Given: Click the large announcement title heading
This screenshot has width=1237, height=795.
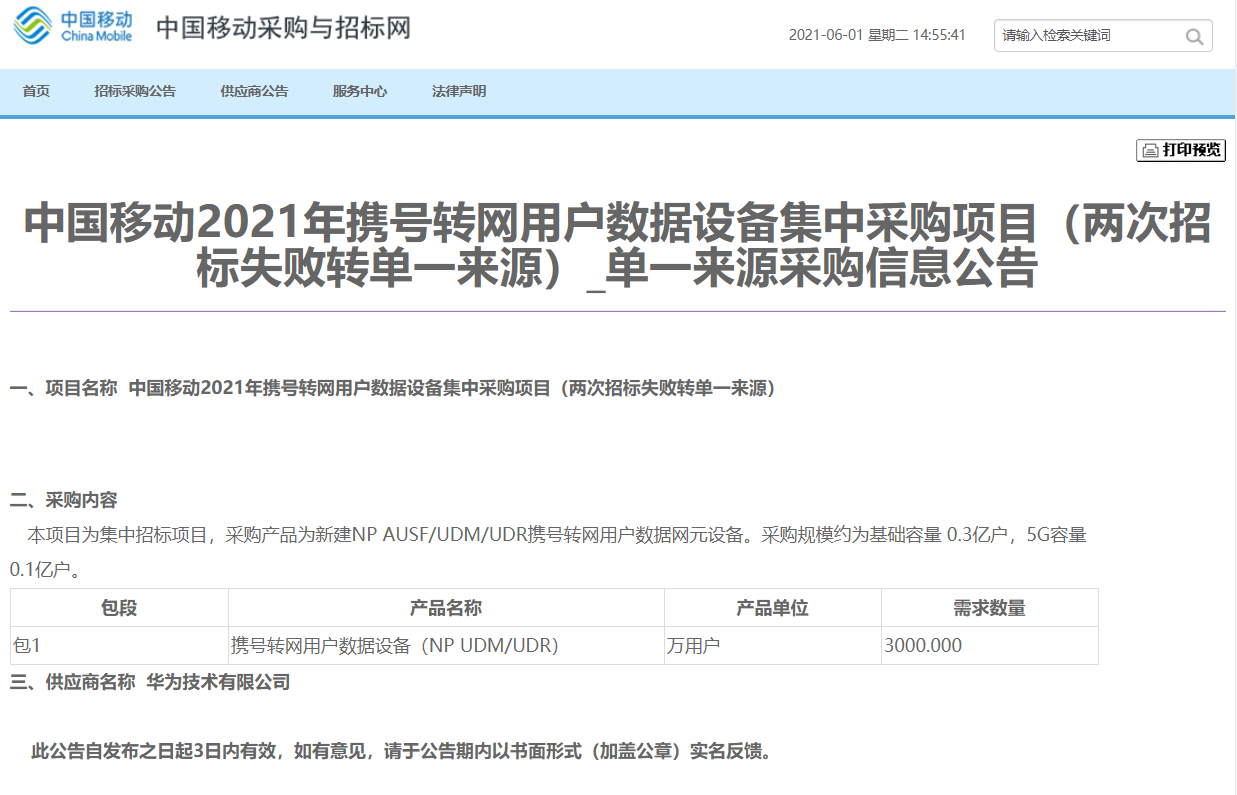Looking at the screenshot, I should point(617,246).
